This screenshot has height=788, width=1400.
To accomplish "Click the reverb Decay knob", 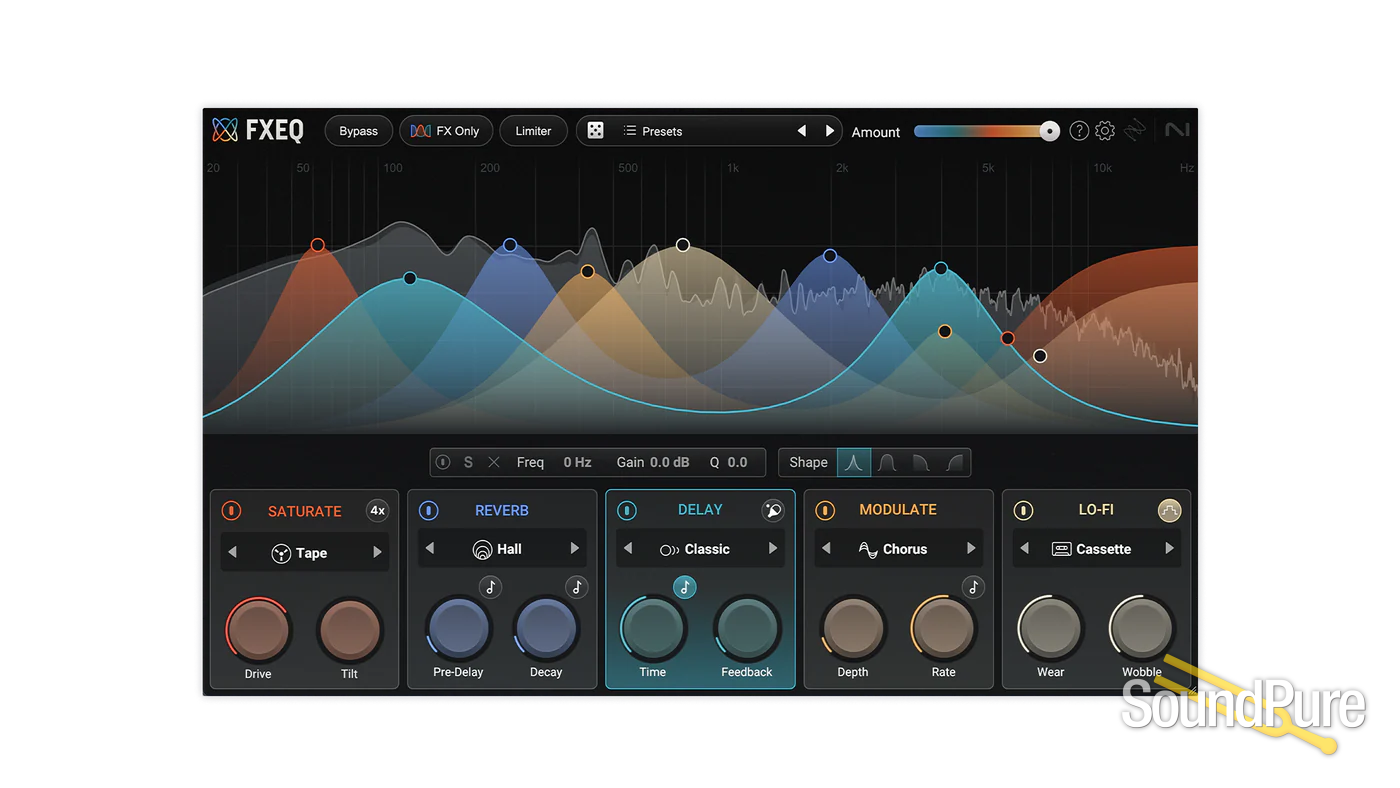I will click(x=546, y=628).
